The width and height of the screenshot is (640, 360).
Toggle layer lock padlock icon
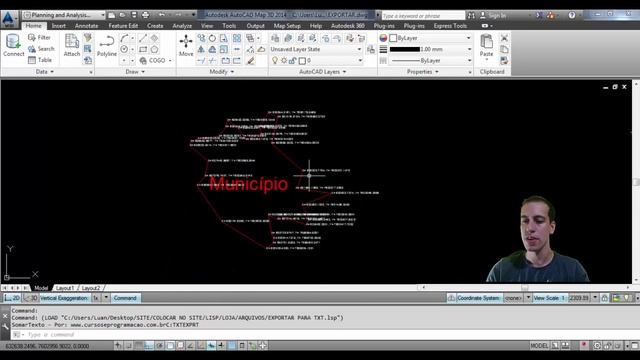(x=292, y=60)
